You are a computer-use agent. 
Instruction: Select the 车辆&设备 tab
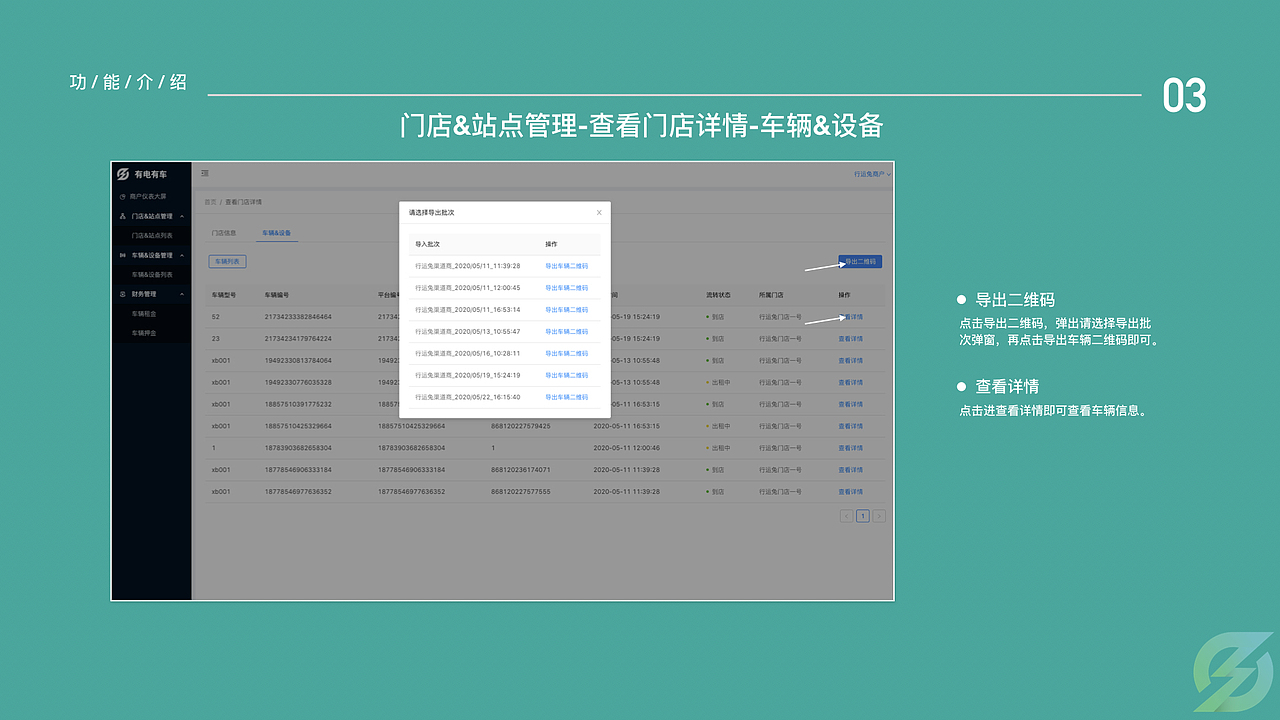275,233
